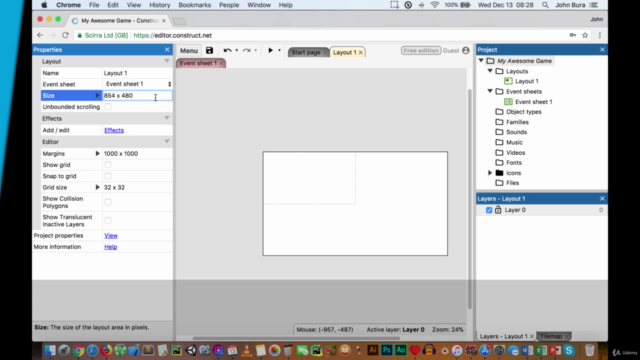Switch to the Tilemap tab
This screenshot has width=640, height=360.
(x=551, y=336)
